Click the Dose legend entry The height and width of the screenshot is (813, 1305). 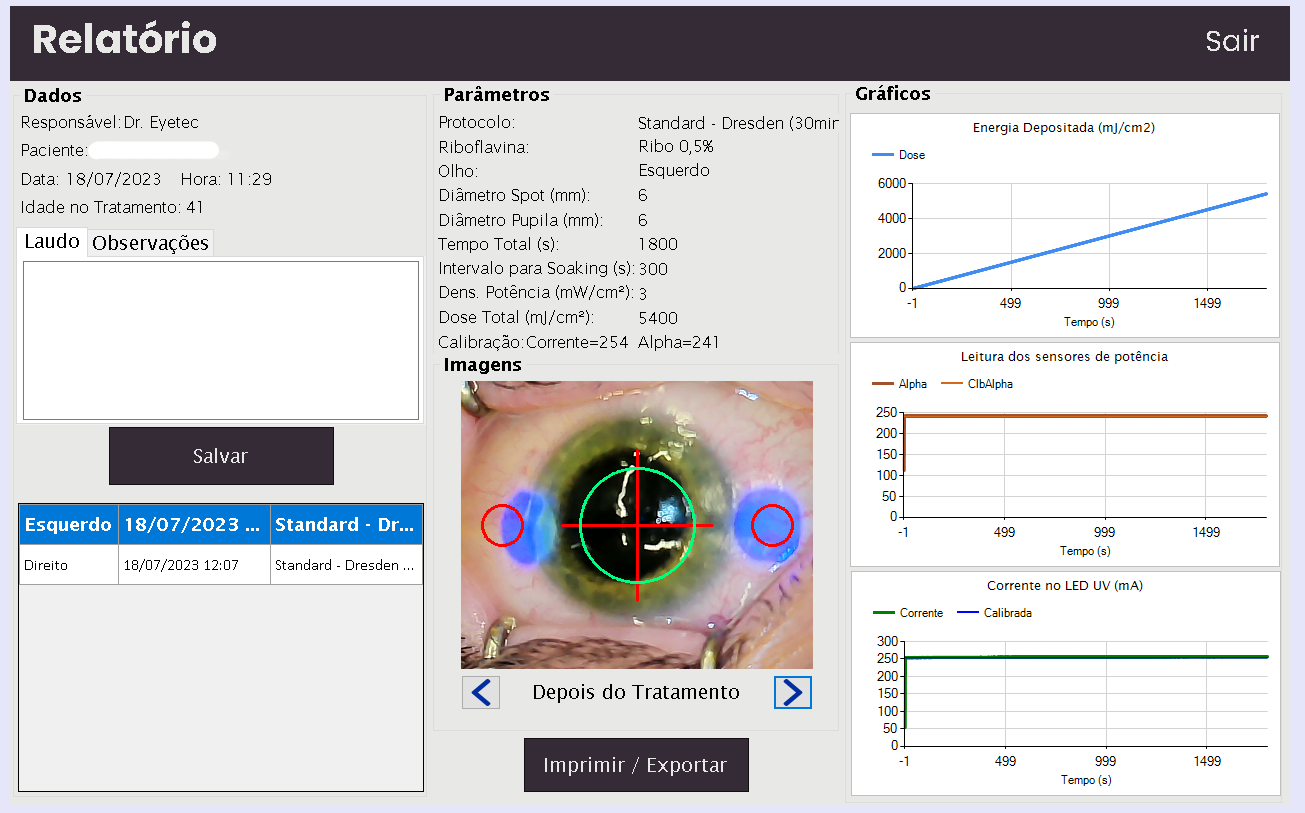[899, 155]
